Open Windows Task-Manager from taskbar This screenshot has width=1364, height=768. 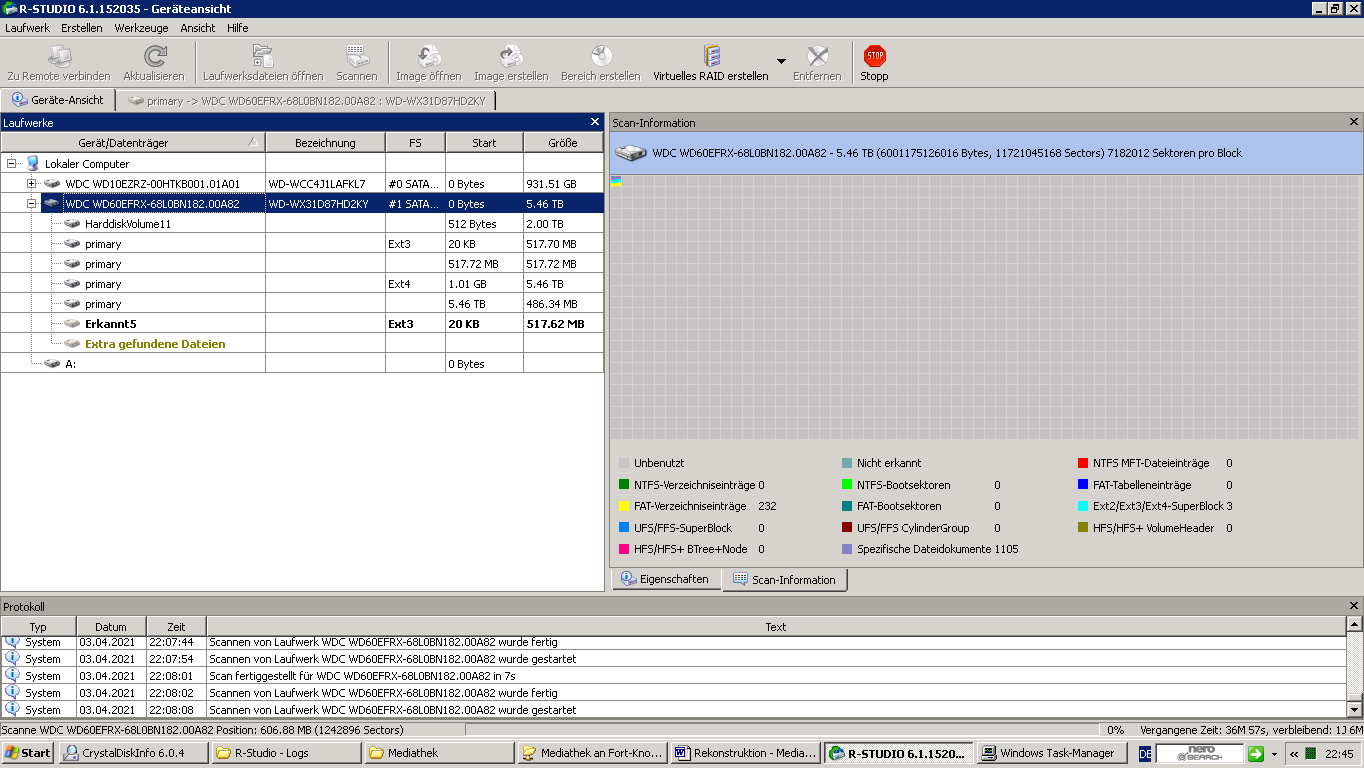pos(1052,753)
